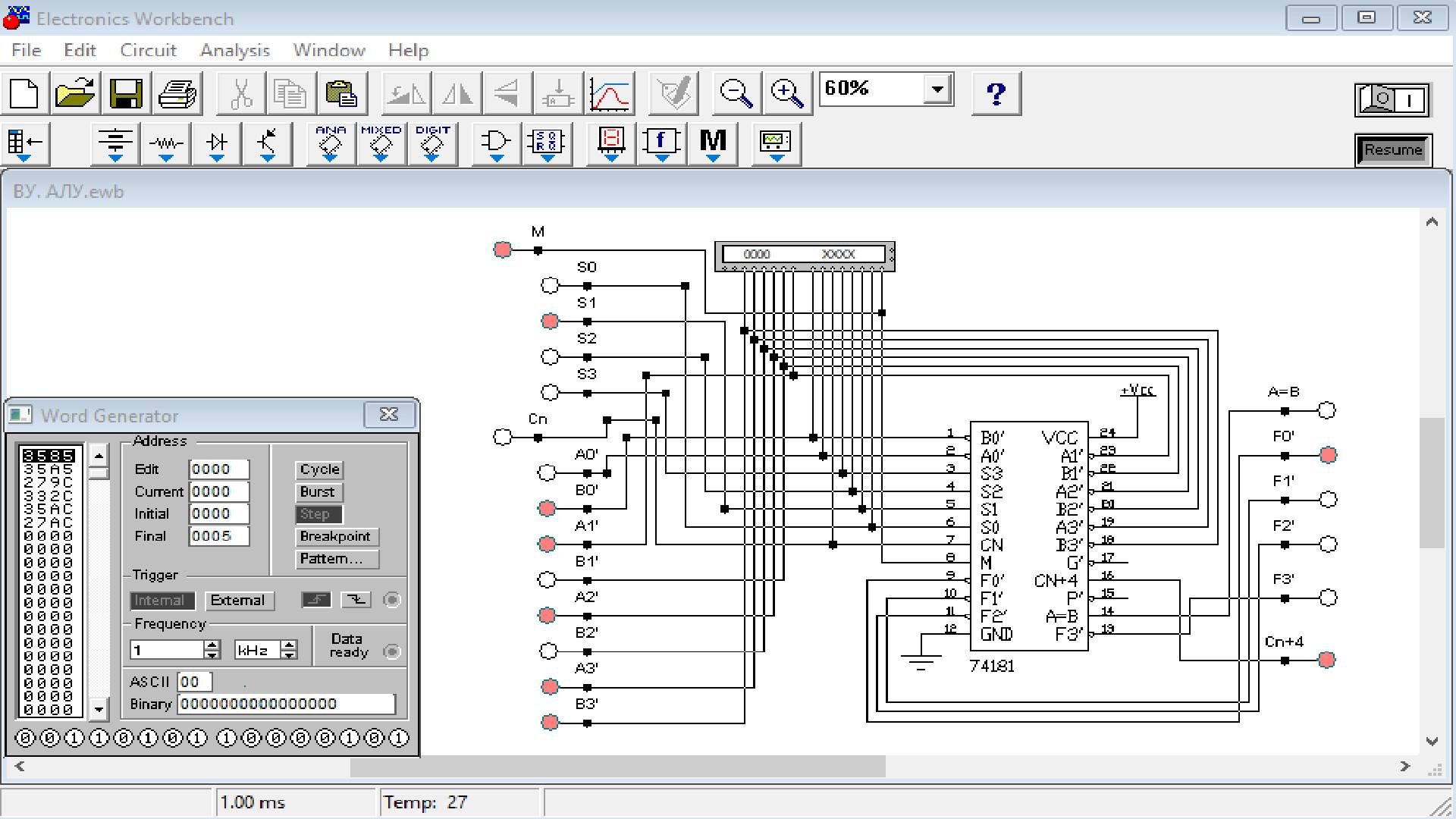The width and height of the screenshot is (1456, 819).
Task: Open the Circuit menu
Action: (x=148, y=50)
